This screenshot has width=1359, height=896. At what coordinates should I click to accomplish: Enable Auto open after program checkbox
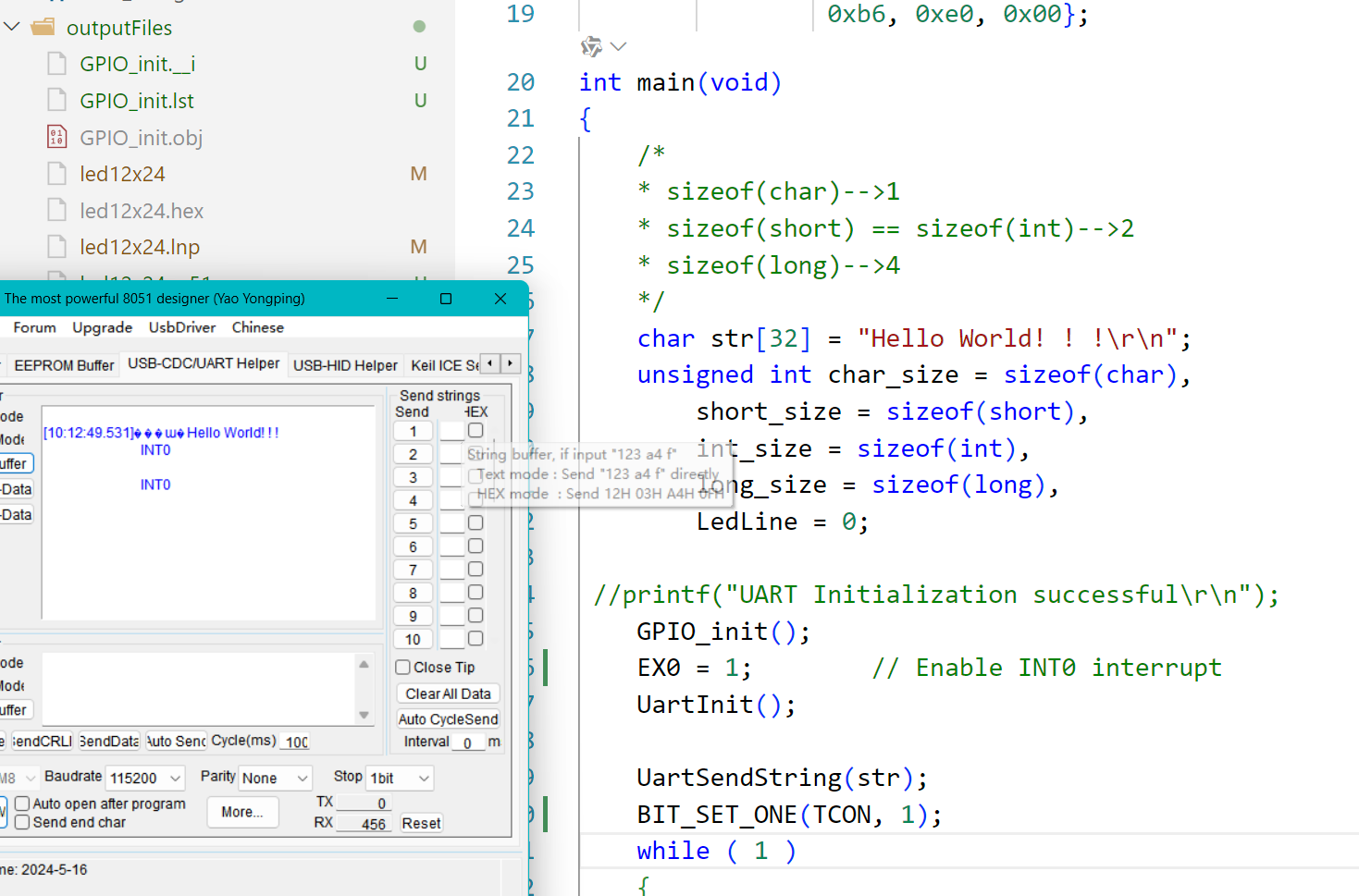[22, 804]
